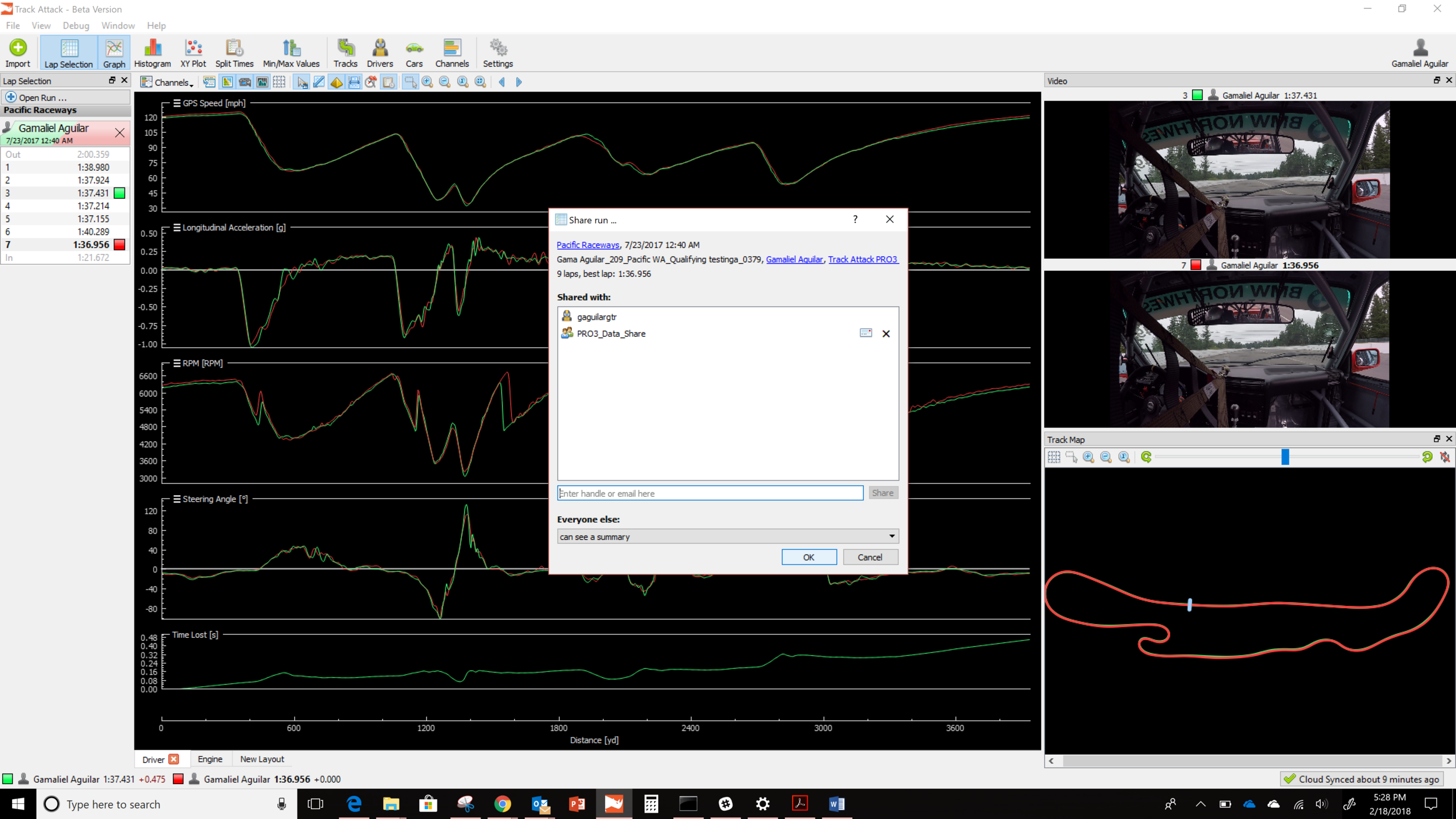Toggle the cursor pointer mode icon
The image size is (1456, 819).
302,82
